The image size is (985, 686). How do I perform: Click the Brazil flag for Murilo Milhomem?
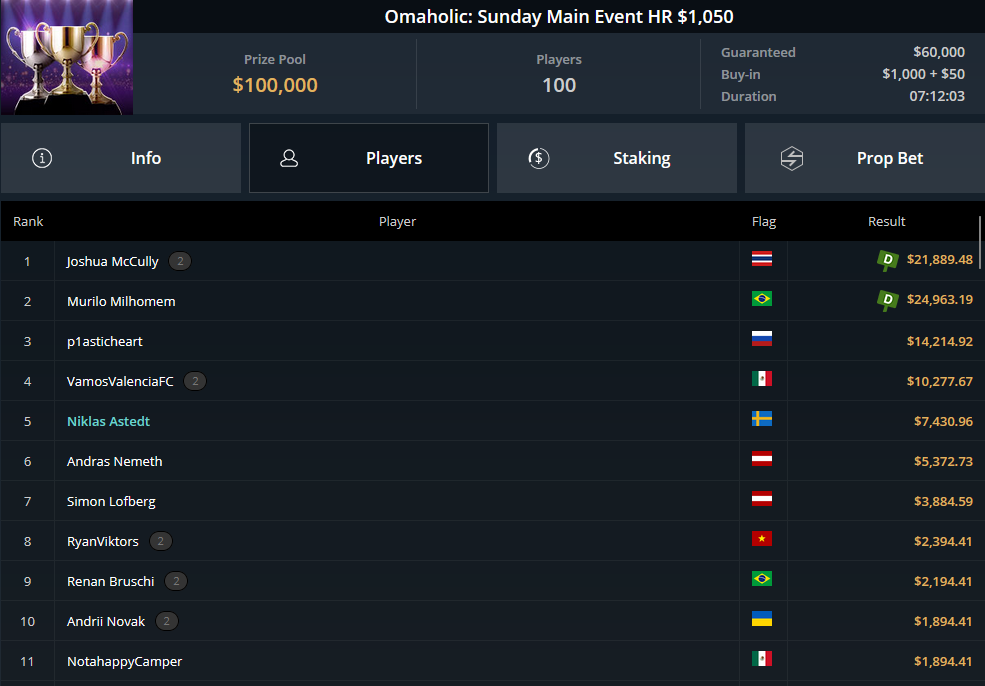point(762,299)
